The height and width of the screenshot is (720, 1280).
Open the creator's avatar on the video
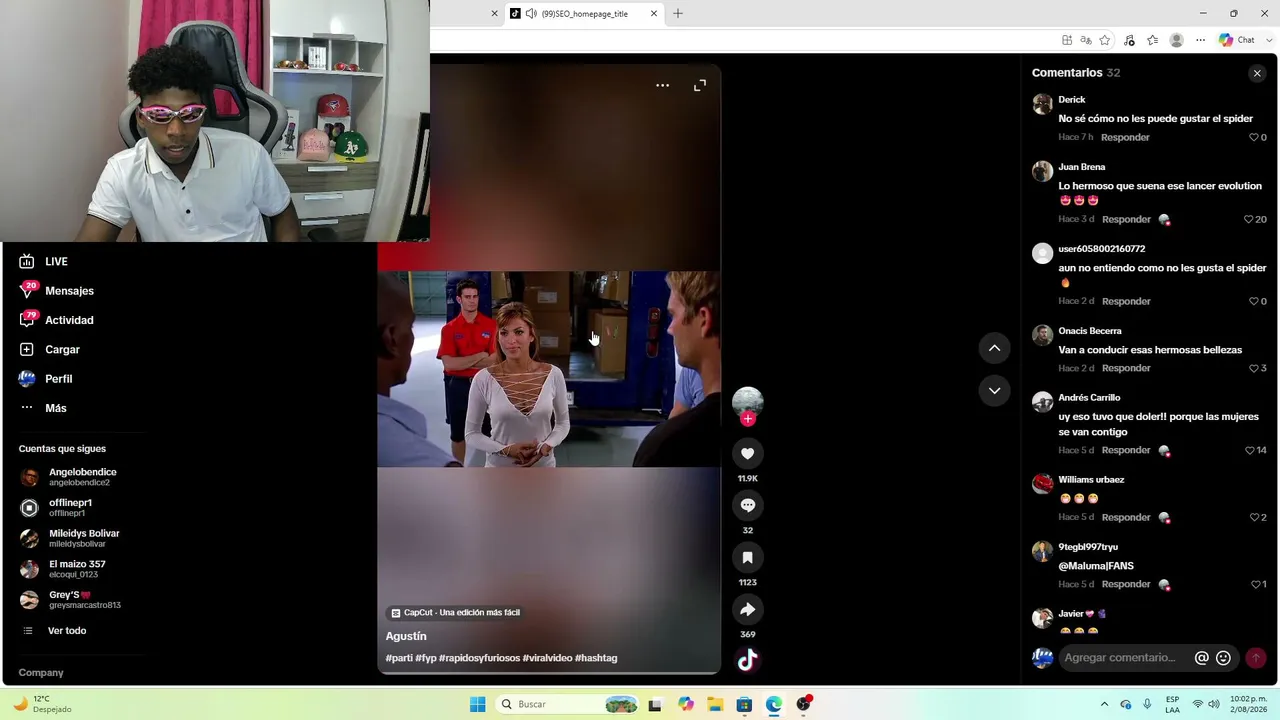click(x=747, y=402)
